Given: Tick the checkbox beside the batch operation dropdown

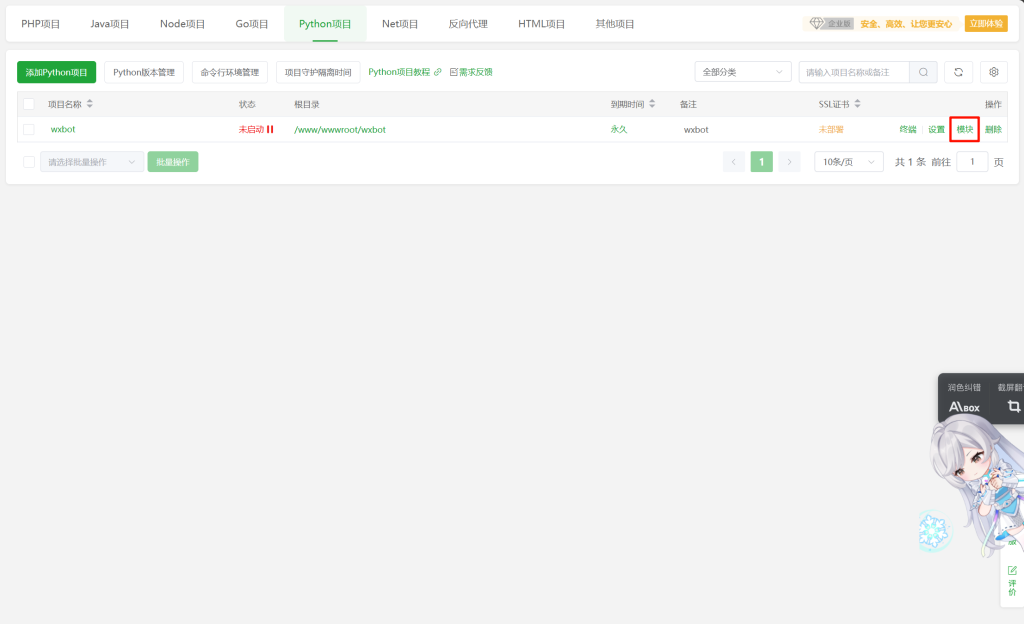Looking at the screenshot, I should click(29, 162).
